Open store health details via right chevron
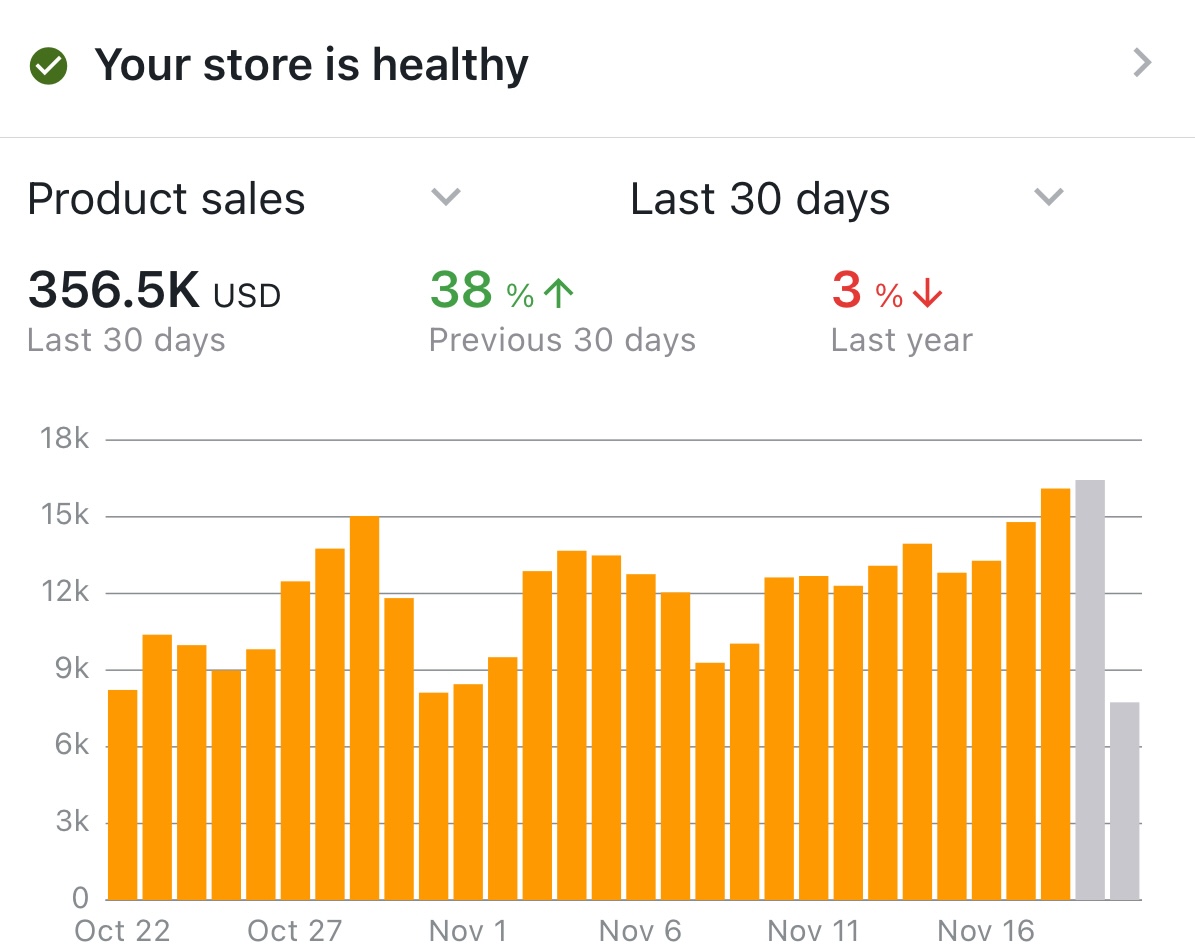The width and height of the screenshot is (1195, 948). pos(1142,64)
